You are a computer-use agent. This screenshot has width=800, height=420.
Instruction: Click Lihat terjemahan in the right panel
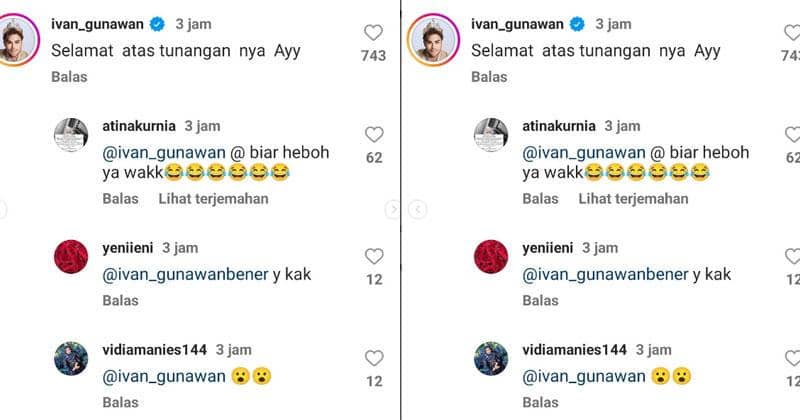click(633, 198)
